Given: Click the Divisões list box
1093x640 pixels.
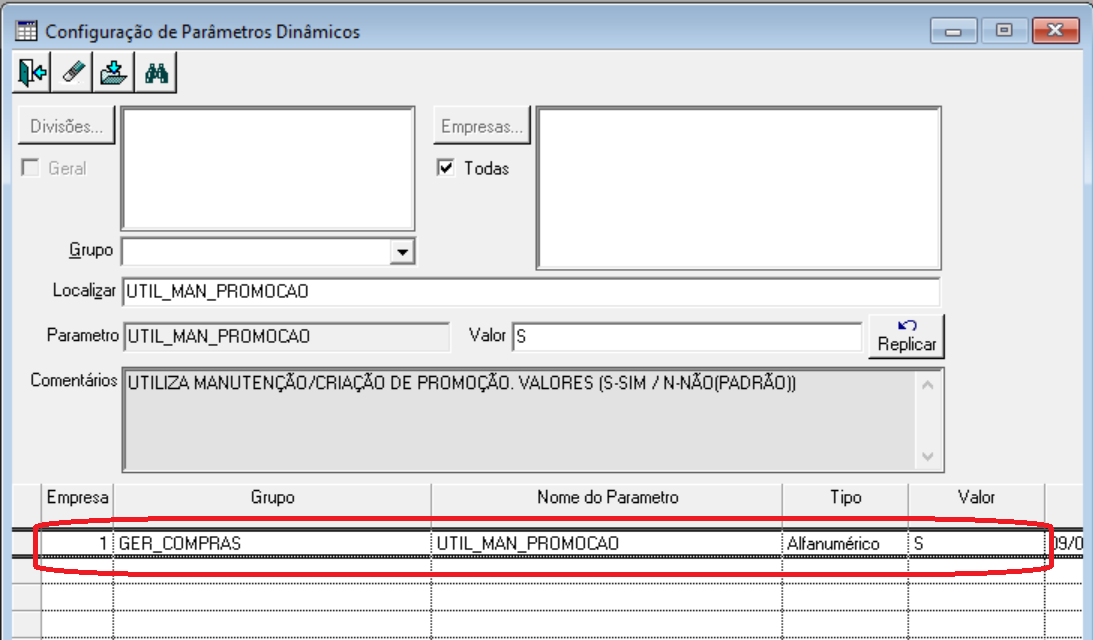Looking at the screenshot, I should point(268,169).
